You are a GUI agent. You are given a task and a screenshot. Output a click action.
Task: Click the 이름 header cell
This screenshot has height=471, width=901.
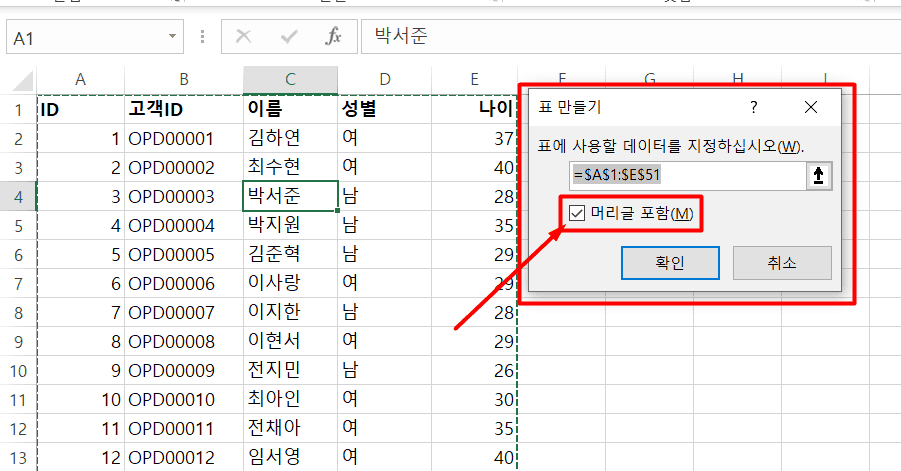pos(290,109)
